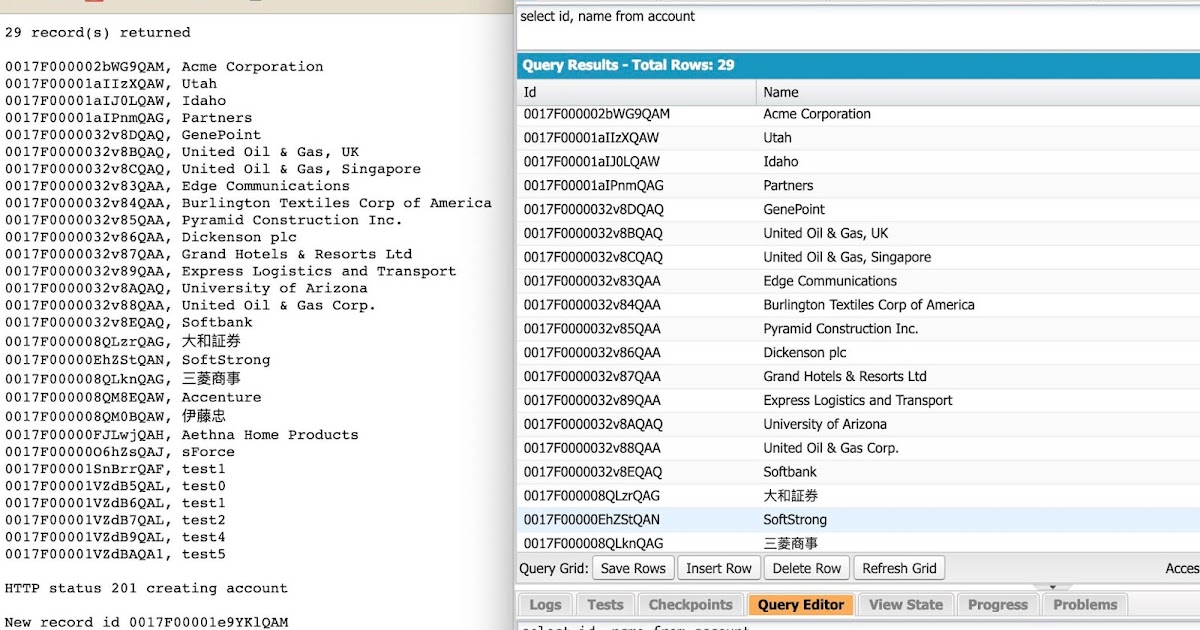Click the query text field with select statement
This screenshot has height=630, width=1200.
click(x=858, y=27)
